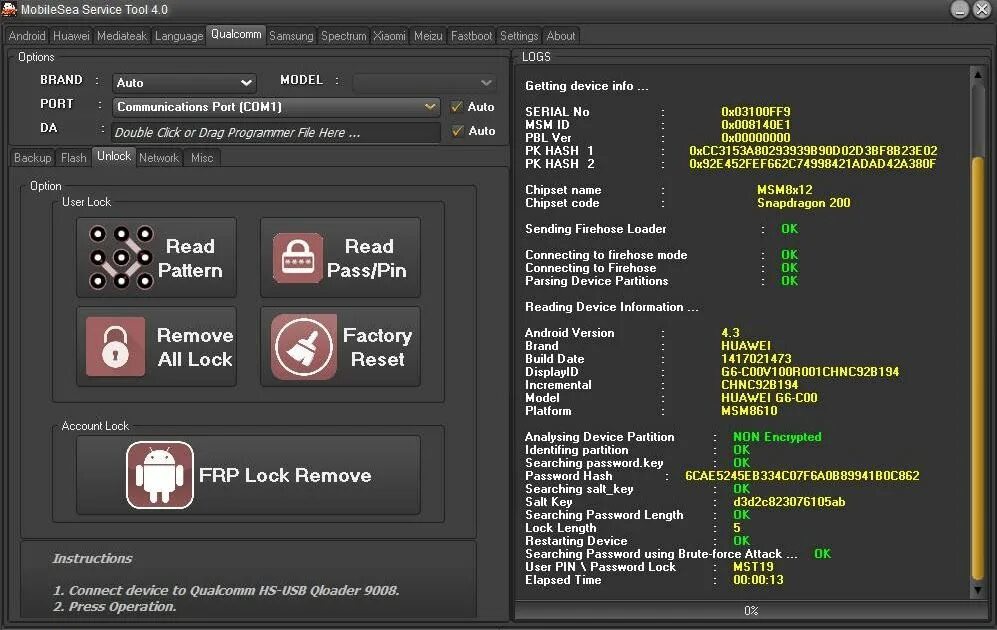
Task: Toggle the DA Auto checkbox
Action: click(x=457, y=131)
